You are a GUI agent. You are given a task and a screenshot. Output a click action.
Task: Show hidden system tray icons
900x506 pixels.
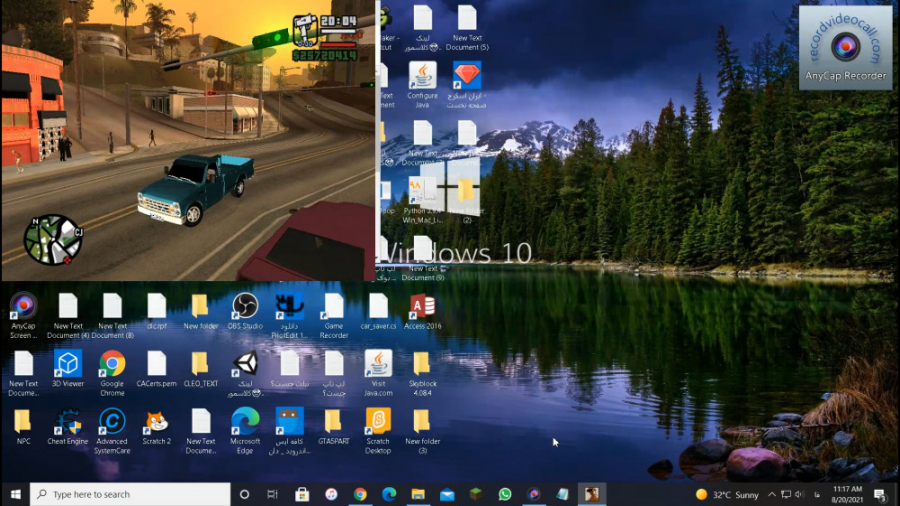772,494
